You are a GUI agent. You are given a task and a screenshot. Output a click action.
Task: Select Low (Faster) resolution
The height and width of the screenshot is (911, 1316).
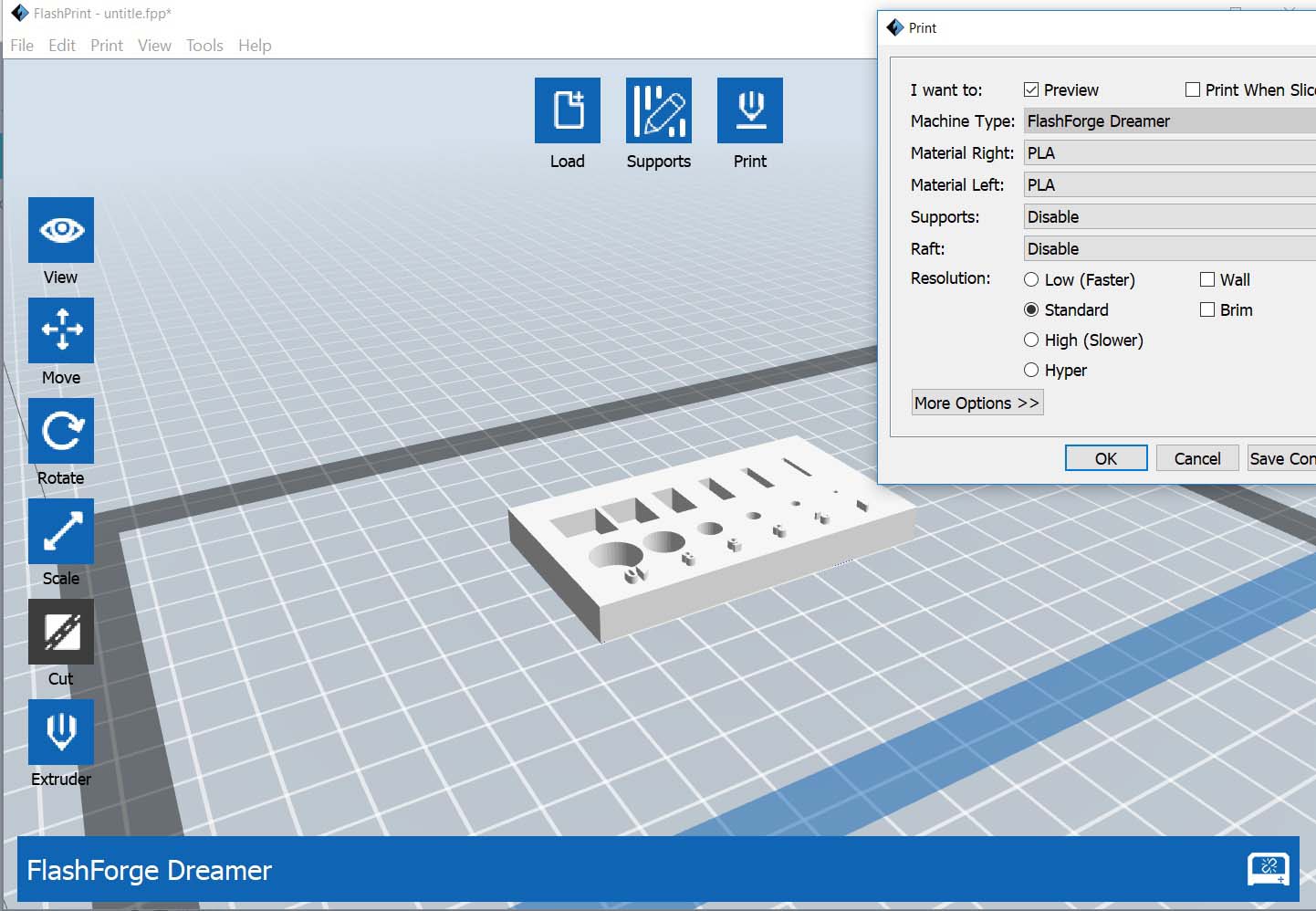[1031, 279]
